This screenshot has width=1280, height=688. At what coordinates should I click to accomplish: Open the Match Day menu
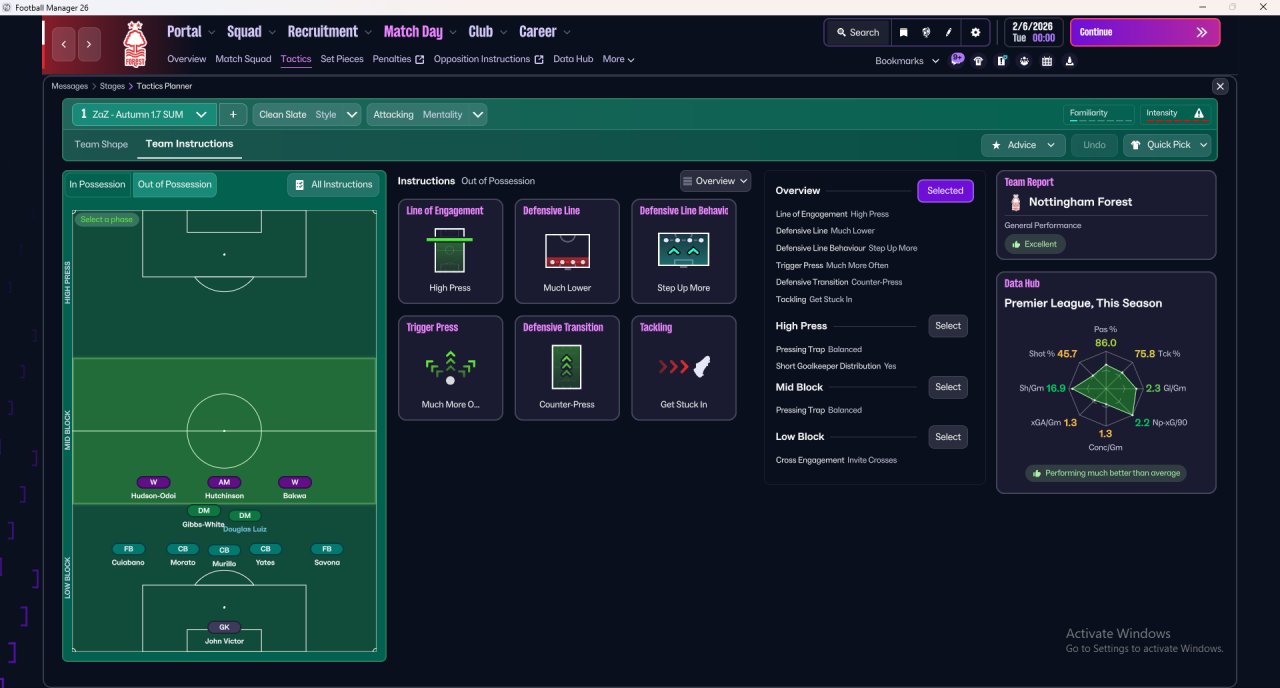pos(420,32)
